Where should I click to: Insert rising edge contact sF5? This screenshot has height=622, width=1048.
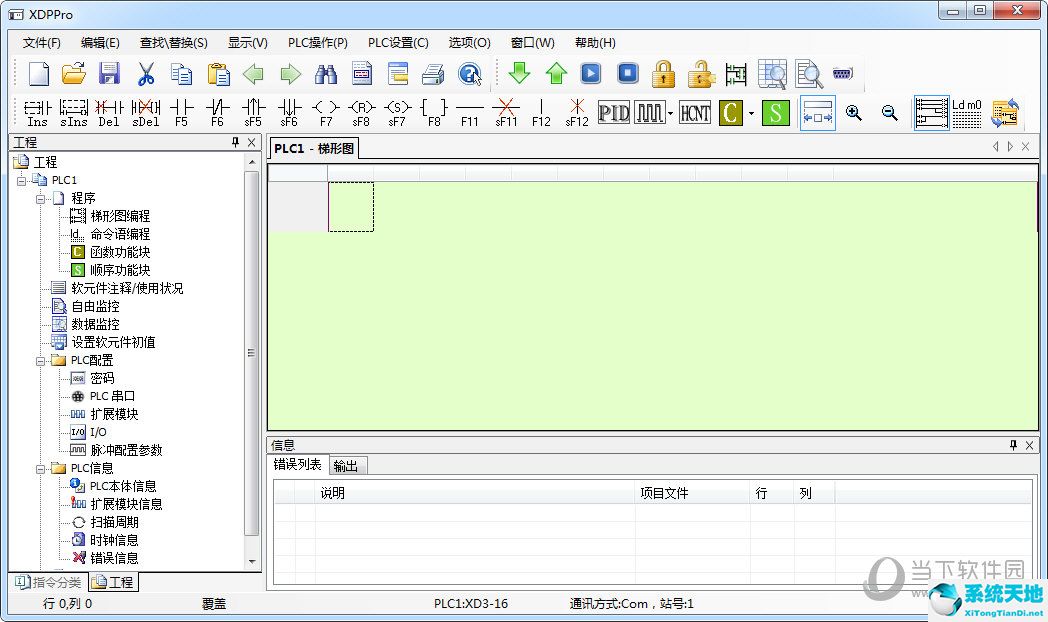pyautogui.click(x=253, y=112)
